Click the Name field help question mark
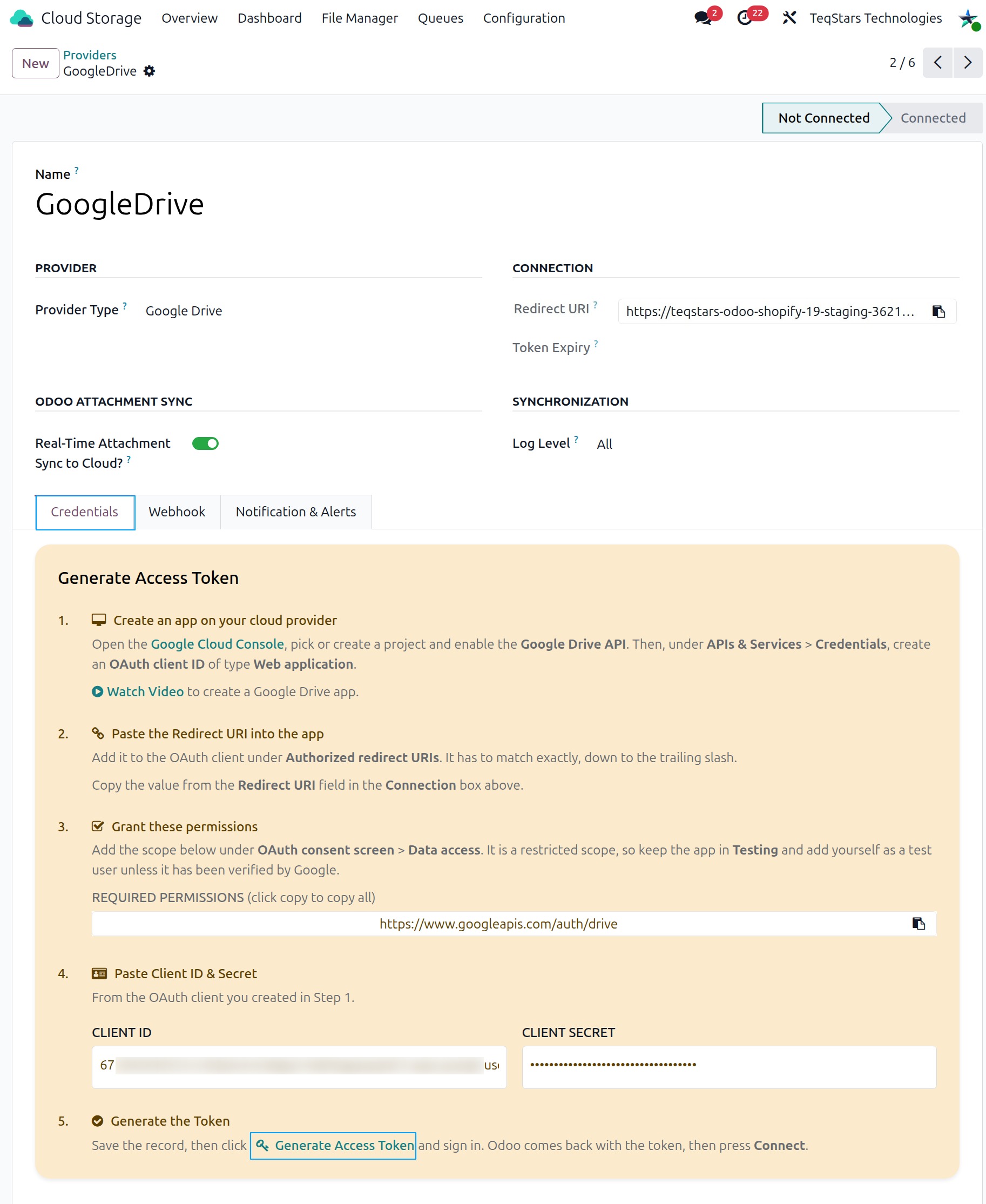The image size is (986, 1204). click(77, 170)
